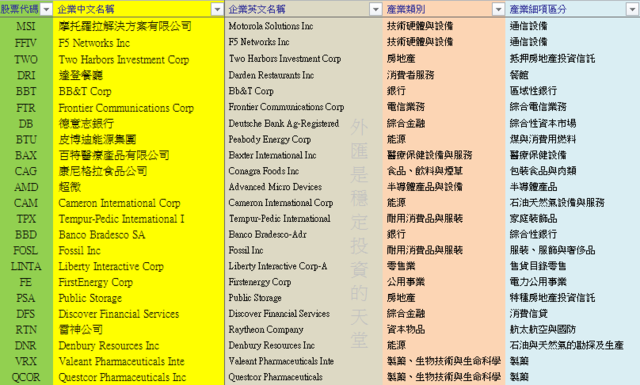The width and height of the screenshot is (640, 385).
Task: Open the 產業類別 column filter dropdown
Action: (498, 9)
